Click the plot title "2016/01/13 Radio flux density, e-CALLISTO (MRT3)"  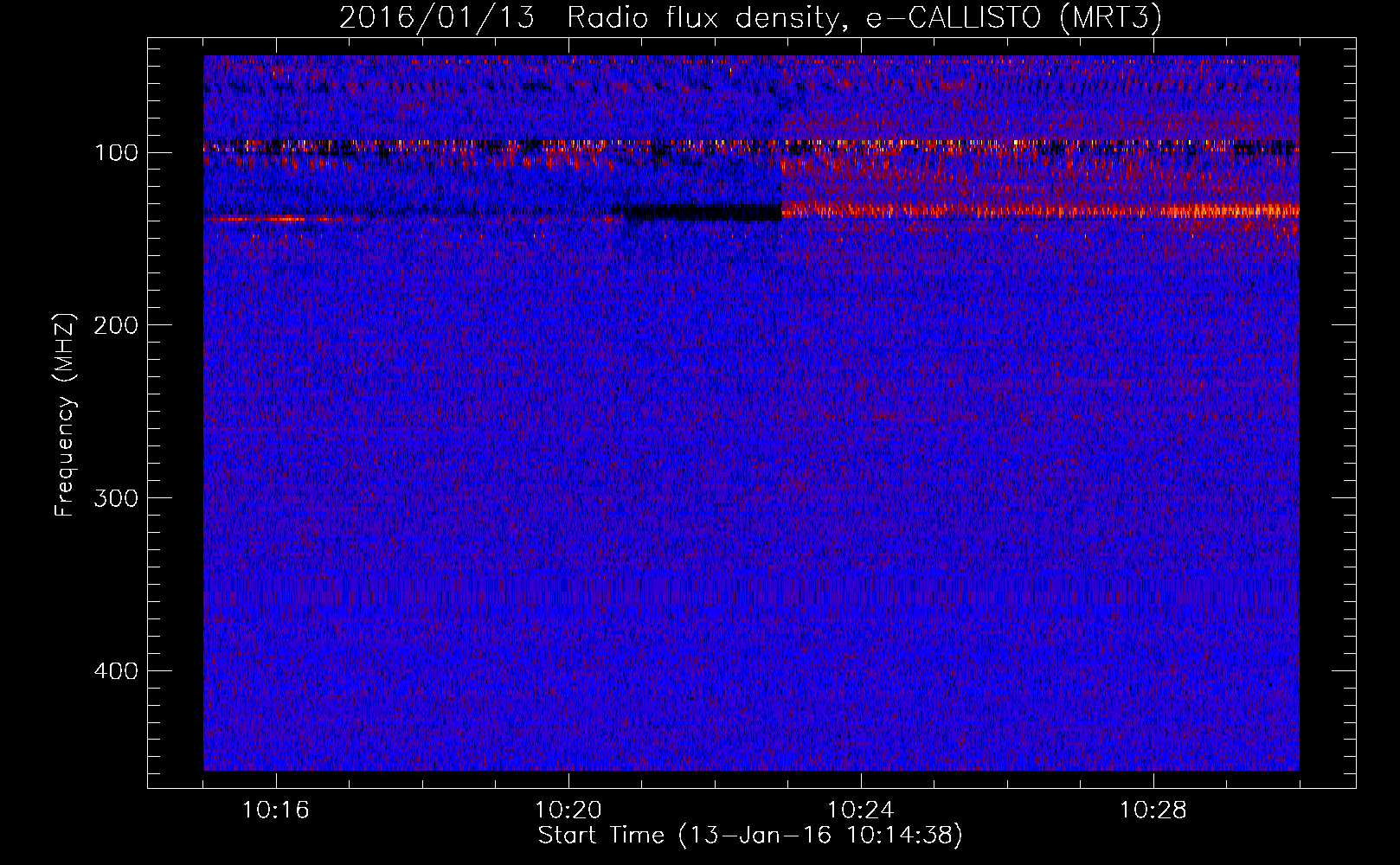click(x=750, y=17)
